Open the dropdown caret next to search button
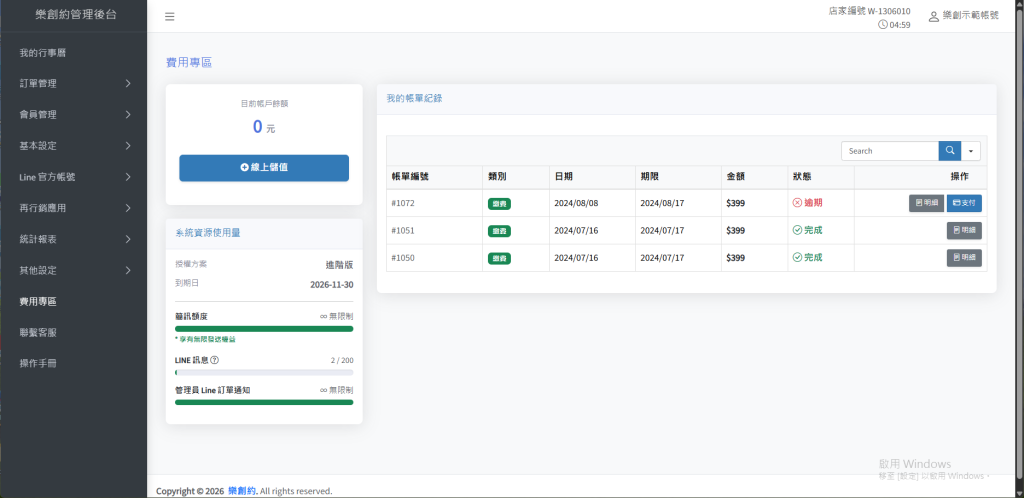Viewport: 1024px width, 498px height. click(x=971, y=151)
